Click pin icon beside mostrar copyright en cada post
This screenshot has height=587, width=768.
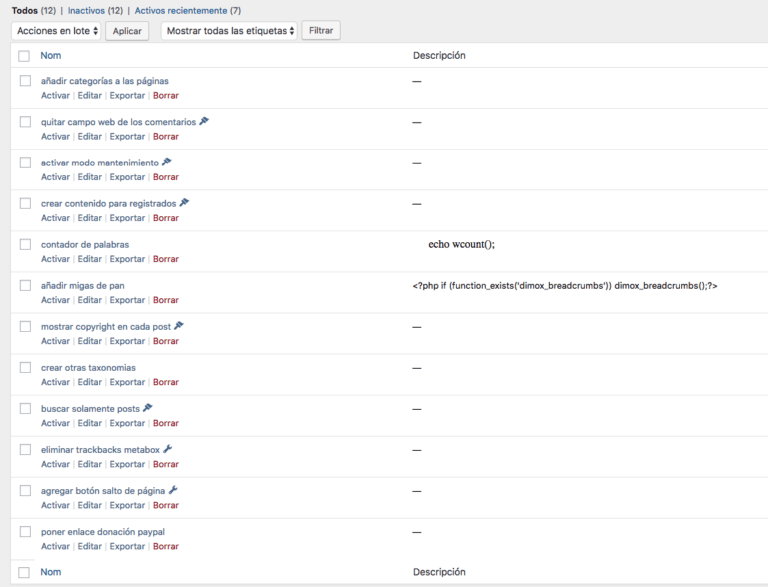click(179, 325)
